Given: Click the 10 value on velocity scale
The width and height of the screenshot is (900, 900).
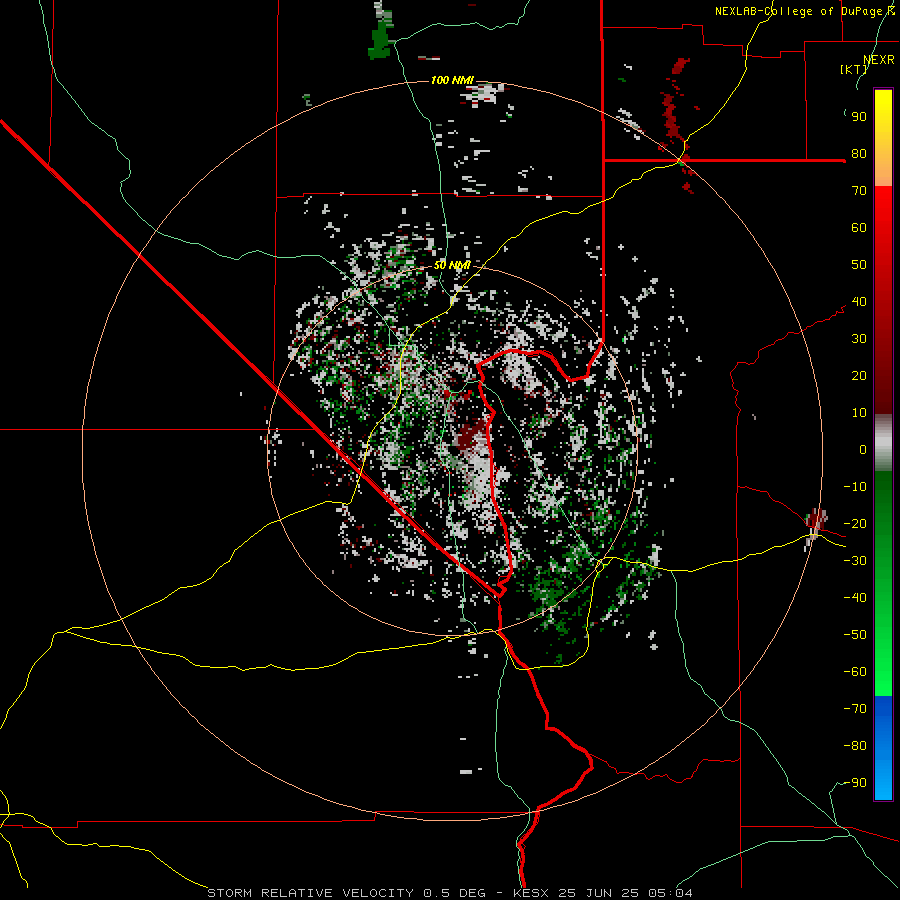Looking at the screenshot, I should (859, 413).
